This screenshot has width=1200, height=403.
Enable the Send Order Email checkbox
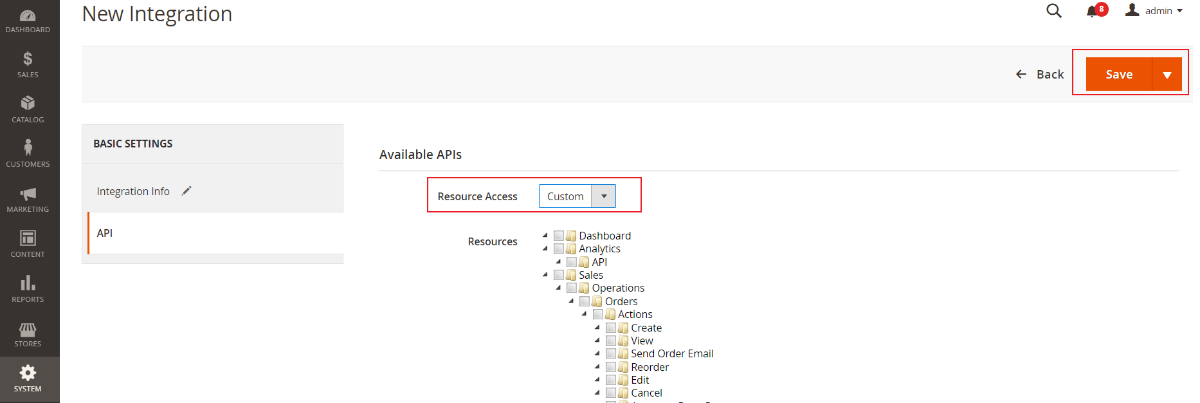click(611, 354)
